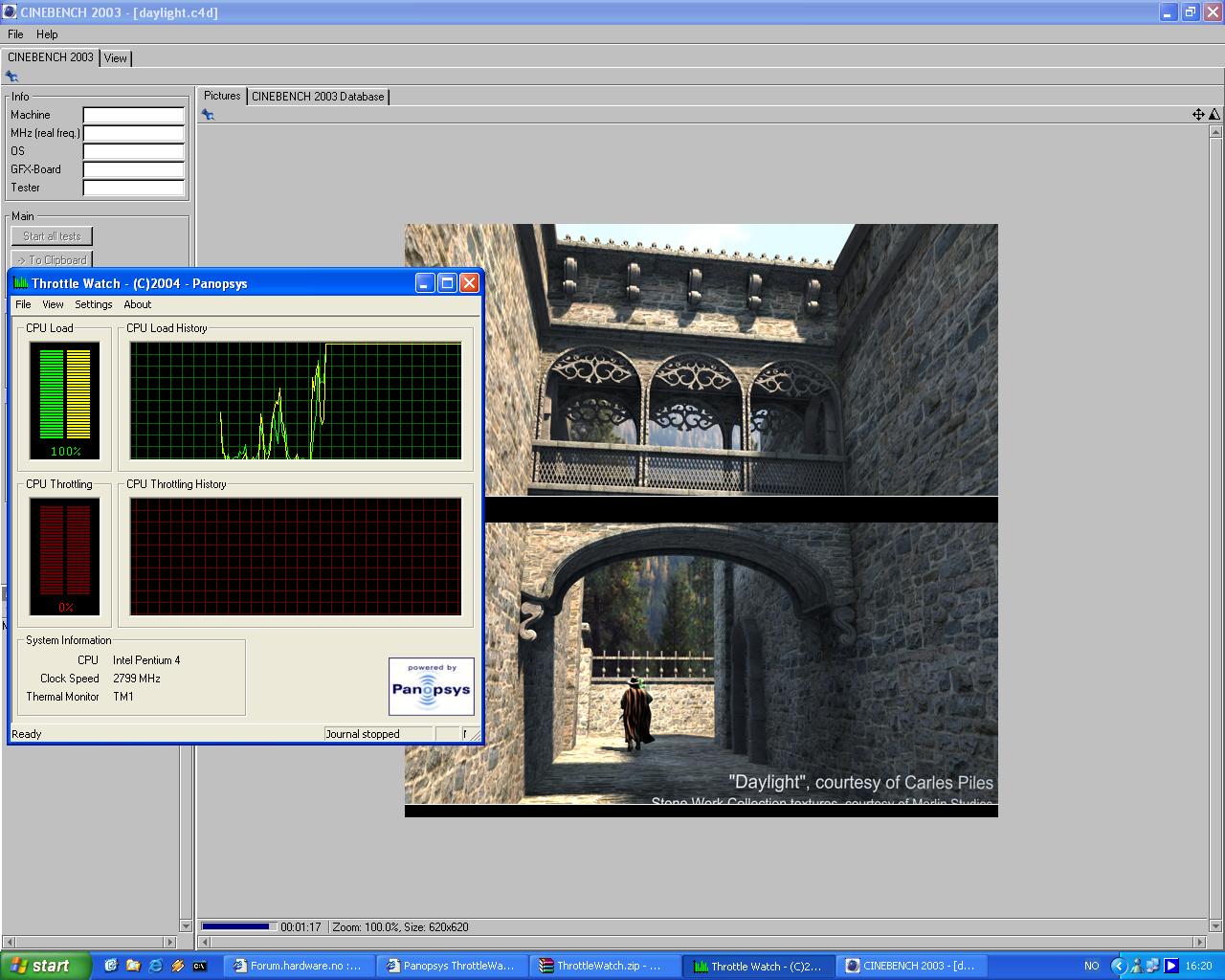Screen dimensions: 1225x980
Task: Click the CINEBENCH title bar app icon
Action: click(x=10, y=12)
